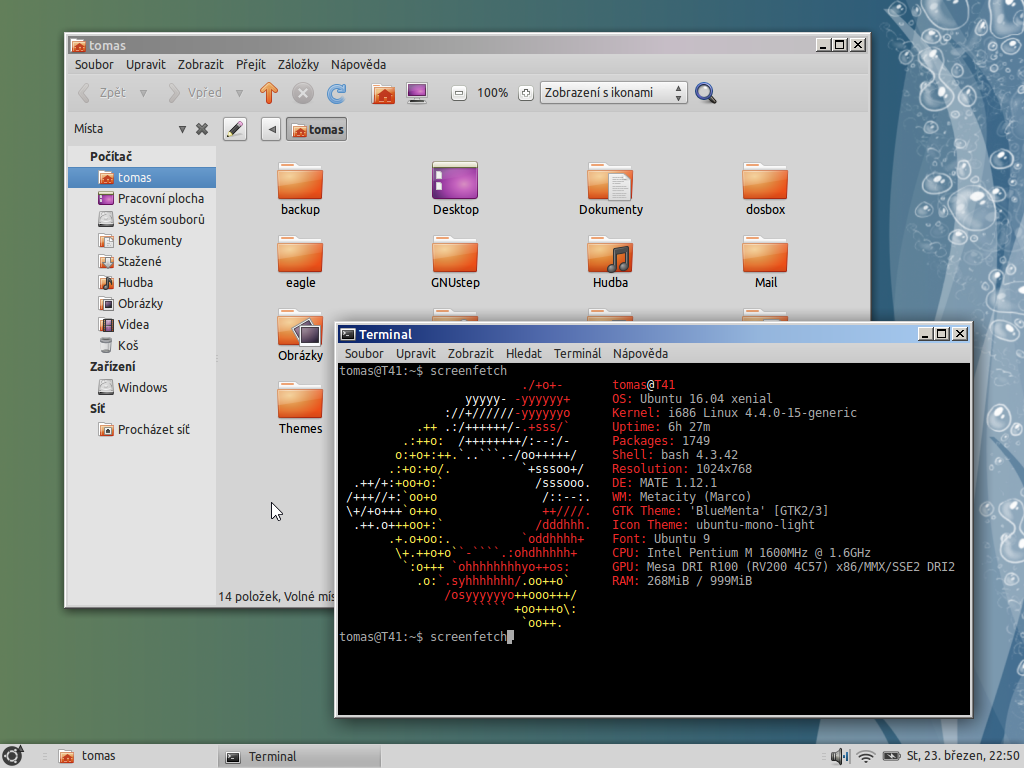This screenshot has height=768, width=1024.
Task: Expand the Vpřed history dropdown arrow
Action: pyautogui.click(x=239, y=93)
